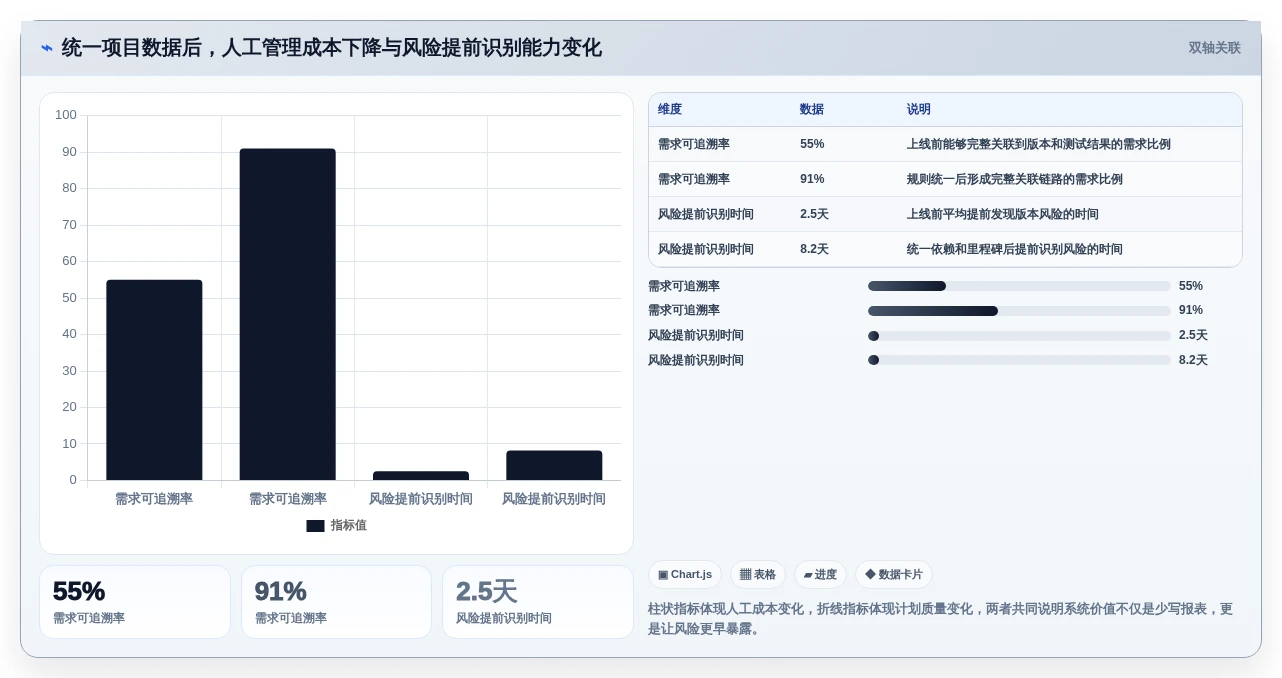The width and height of the screenshot is (1282, 678).
Task: Click the 91% value beside the progress bars
Action: (x=1191, y=310)
